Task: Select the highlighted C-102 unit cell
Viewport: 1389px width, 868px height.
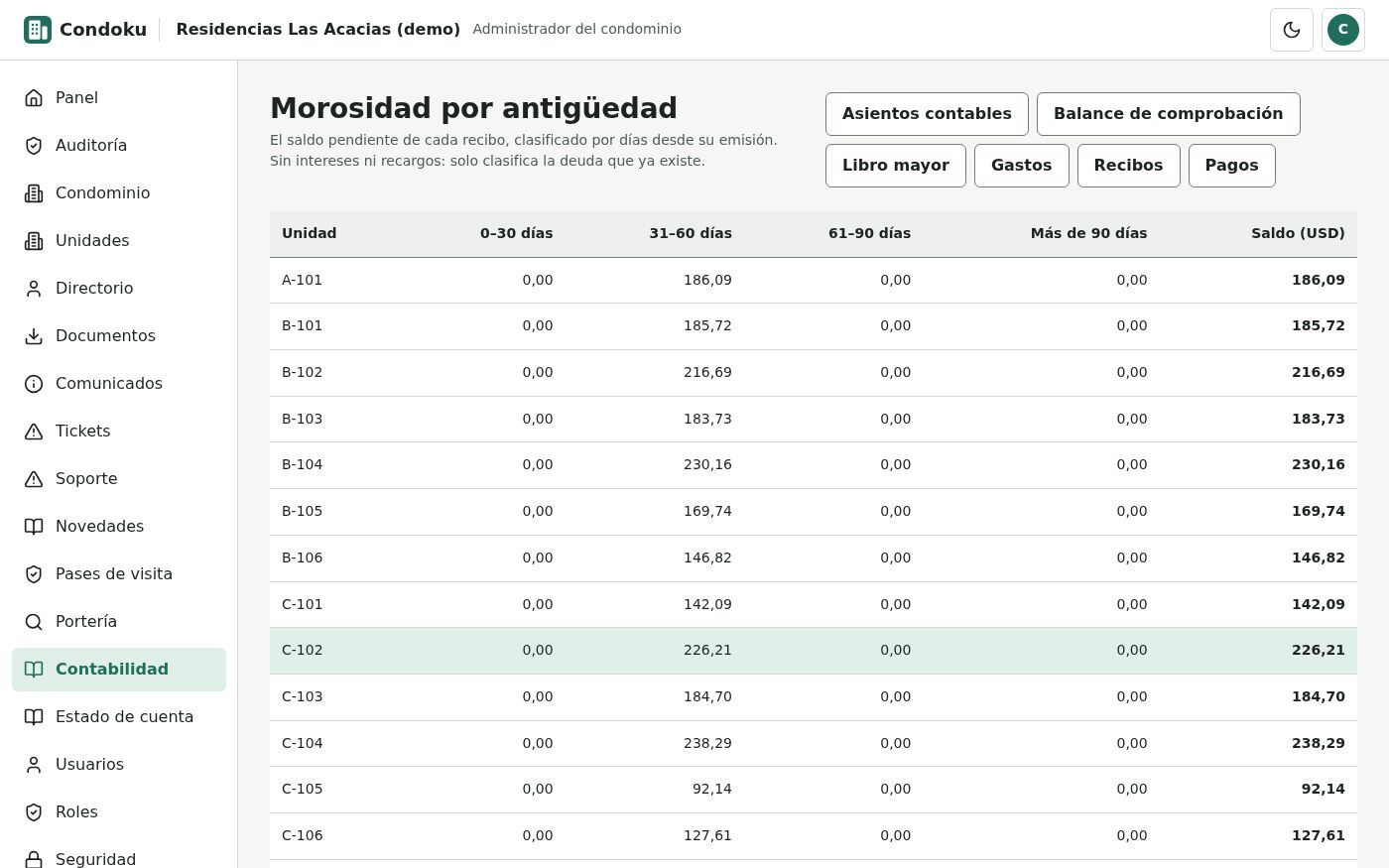Action: click(303, 651)
